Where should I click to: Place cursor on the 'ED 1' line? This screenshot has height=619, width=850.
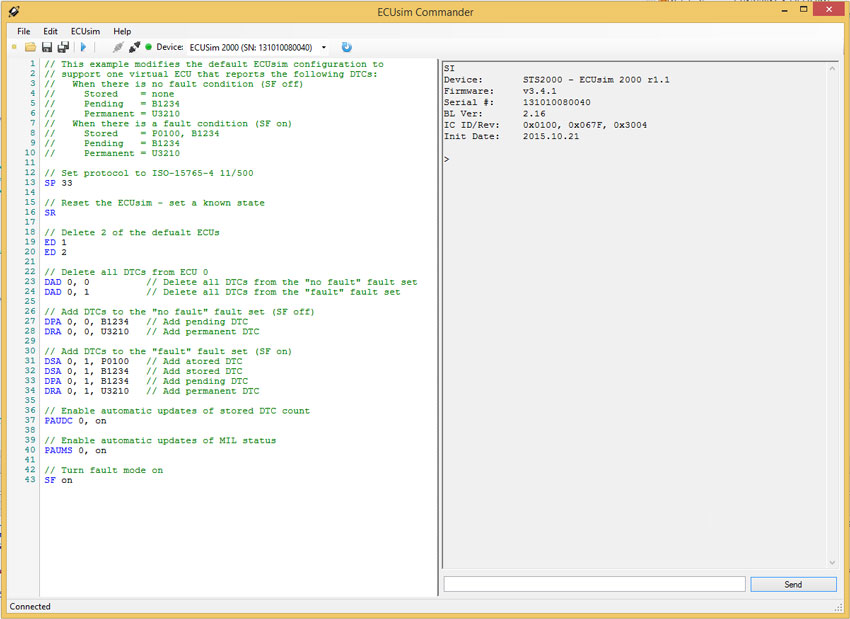tap(55, 242)
